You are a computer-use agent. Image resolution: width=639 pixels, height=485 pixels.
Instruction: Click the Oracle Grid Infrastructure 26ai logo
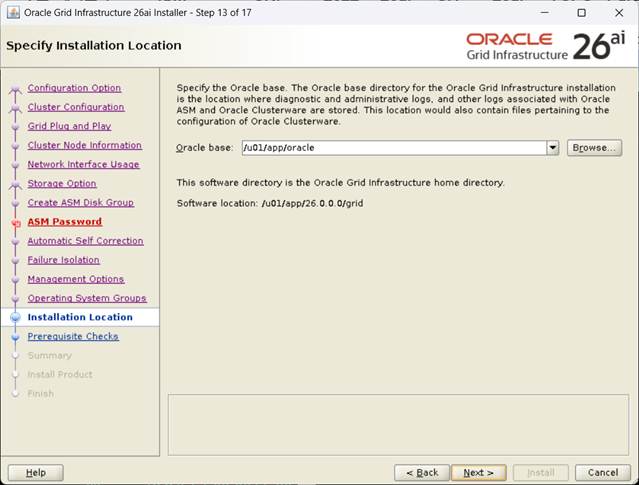click(546, 46)
